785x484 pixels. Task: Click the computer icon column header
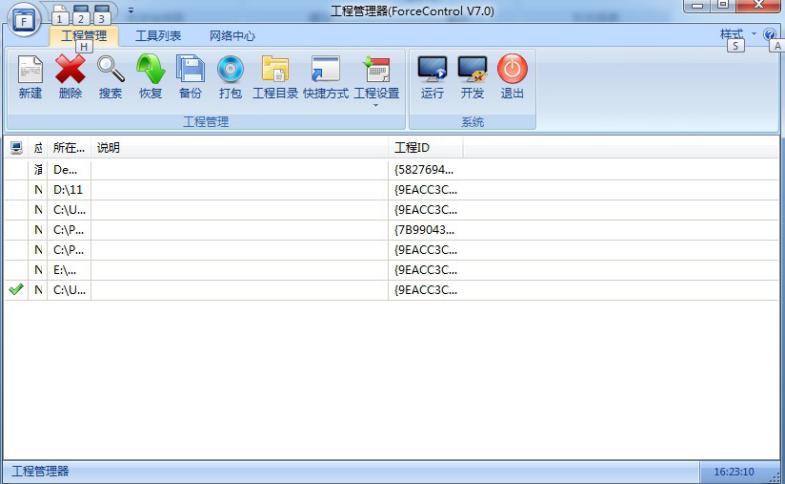coord(16,148)
